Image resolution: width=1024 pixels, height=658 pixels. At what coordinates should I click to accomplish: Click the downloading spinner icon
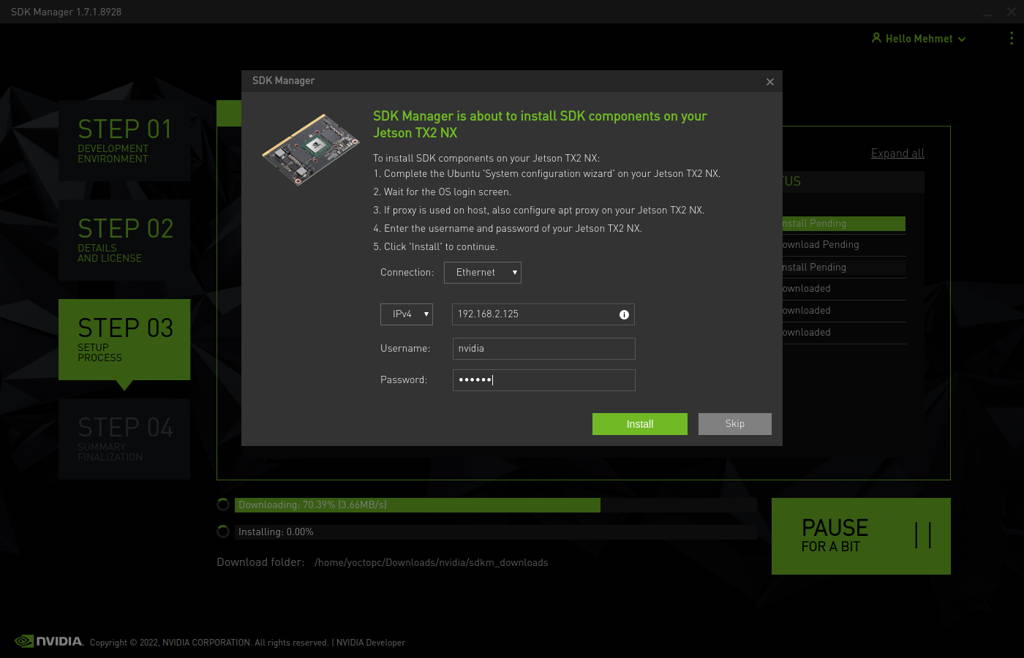(223, 505)
